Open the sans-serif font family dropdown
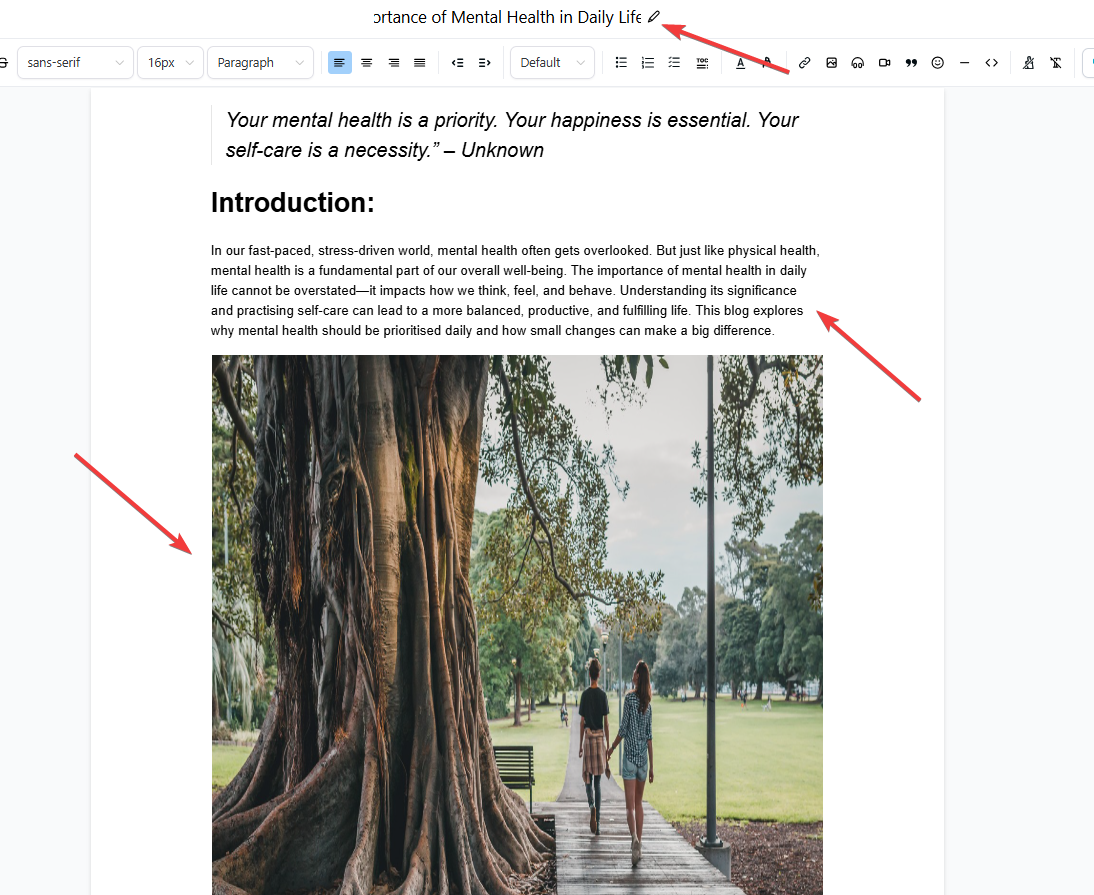1094x895 pixels. (x=75, y=63)
